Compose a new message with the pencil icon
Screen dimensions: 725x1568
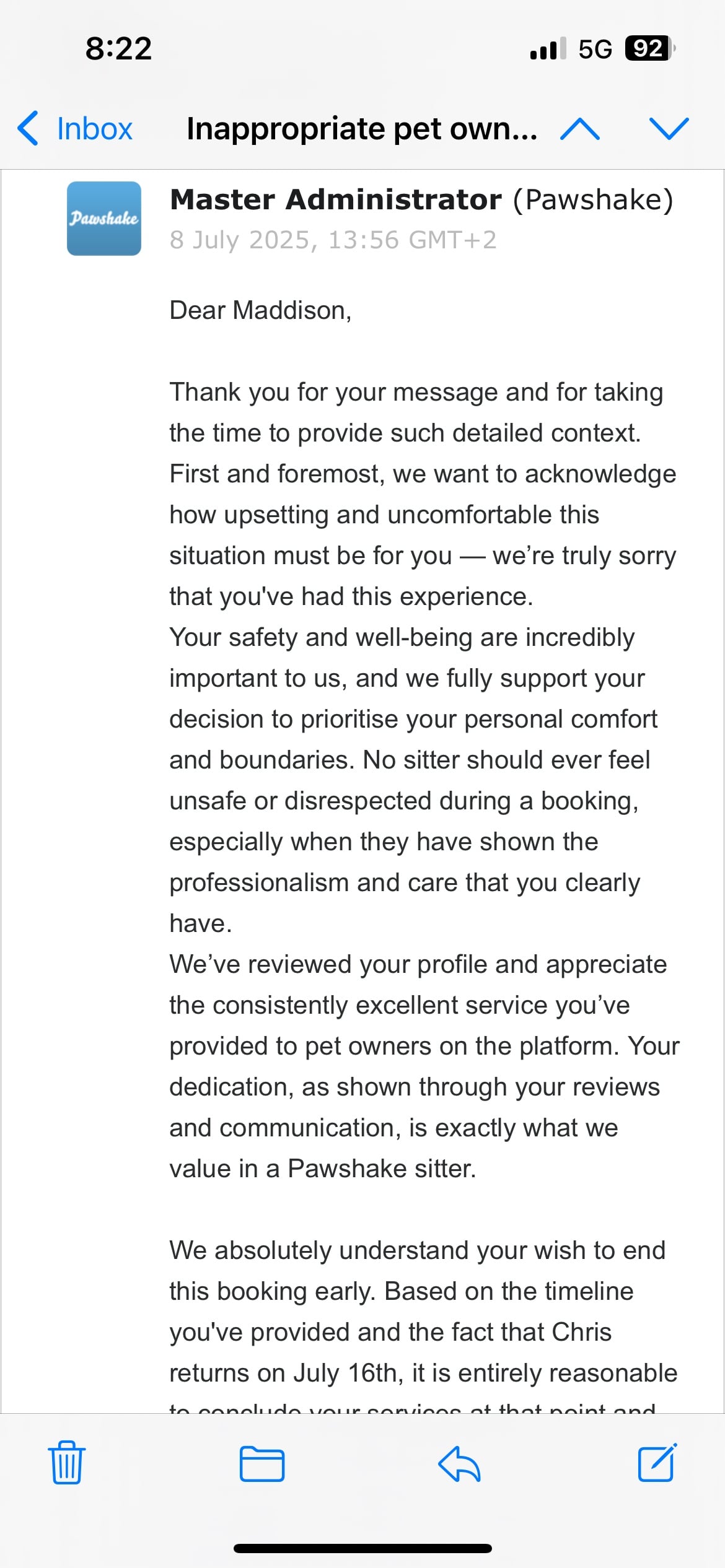click(657, 1463)
